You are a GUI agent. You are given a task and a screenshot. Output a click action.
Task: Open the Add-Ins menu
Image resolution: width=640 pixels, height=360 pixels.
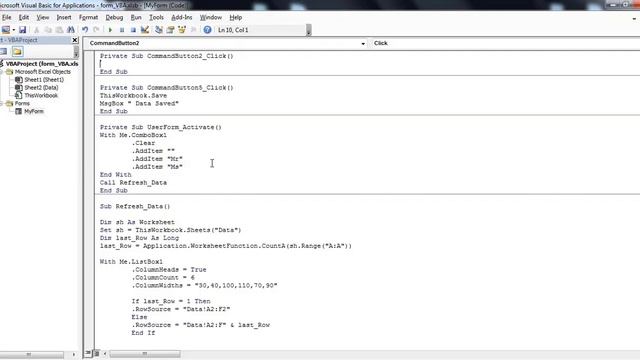(182, 18)
